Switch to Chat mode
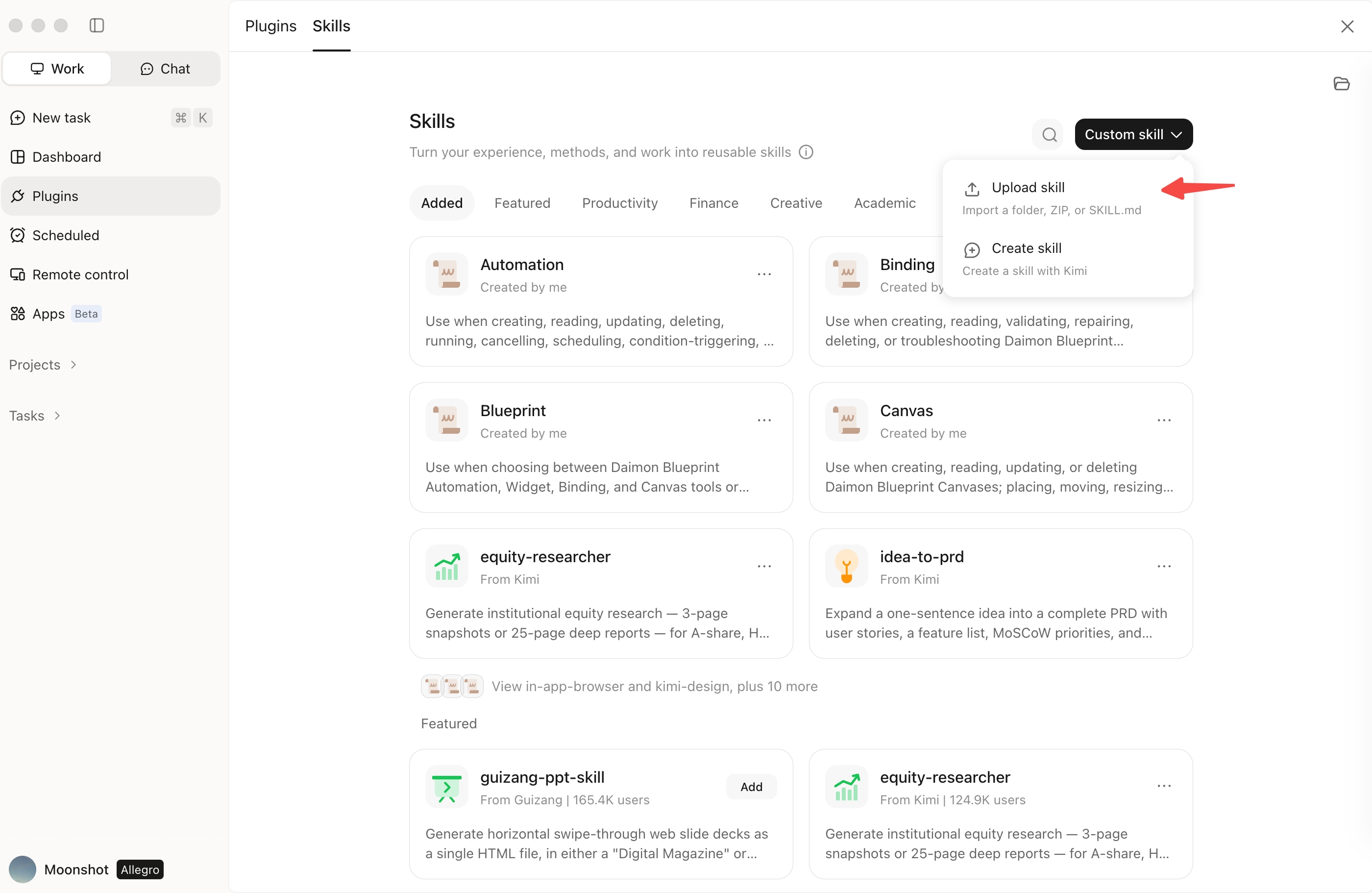 tap(165, 69)
